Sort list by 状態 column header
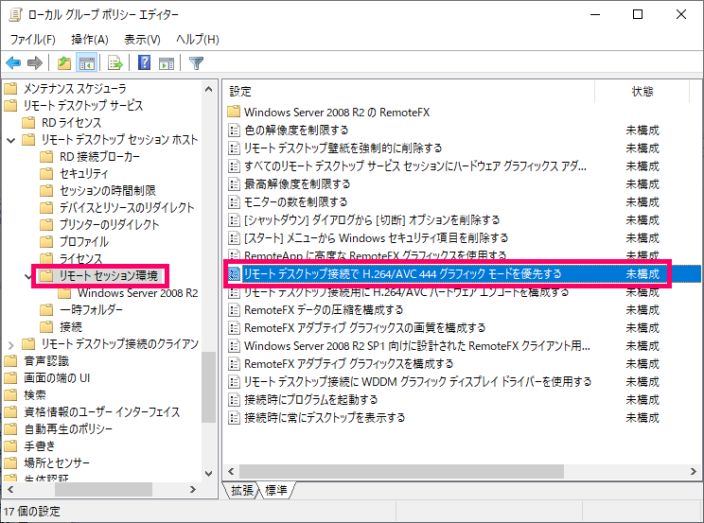 (642, 91)
